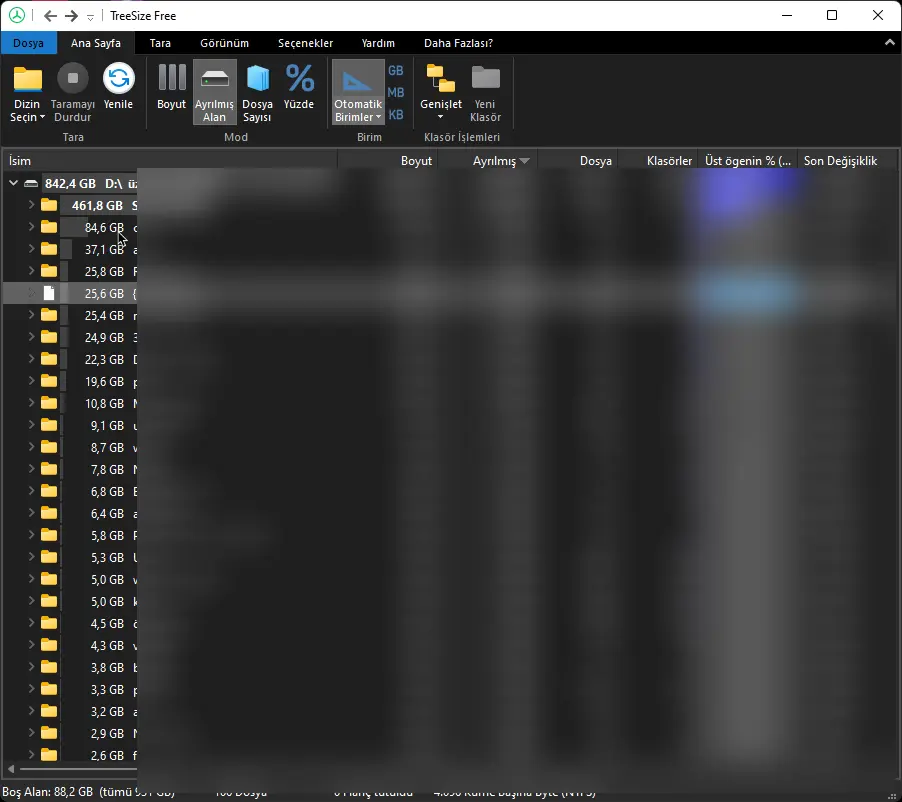Sort by the Dosya column header

(x=578, y=161)
